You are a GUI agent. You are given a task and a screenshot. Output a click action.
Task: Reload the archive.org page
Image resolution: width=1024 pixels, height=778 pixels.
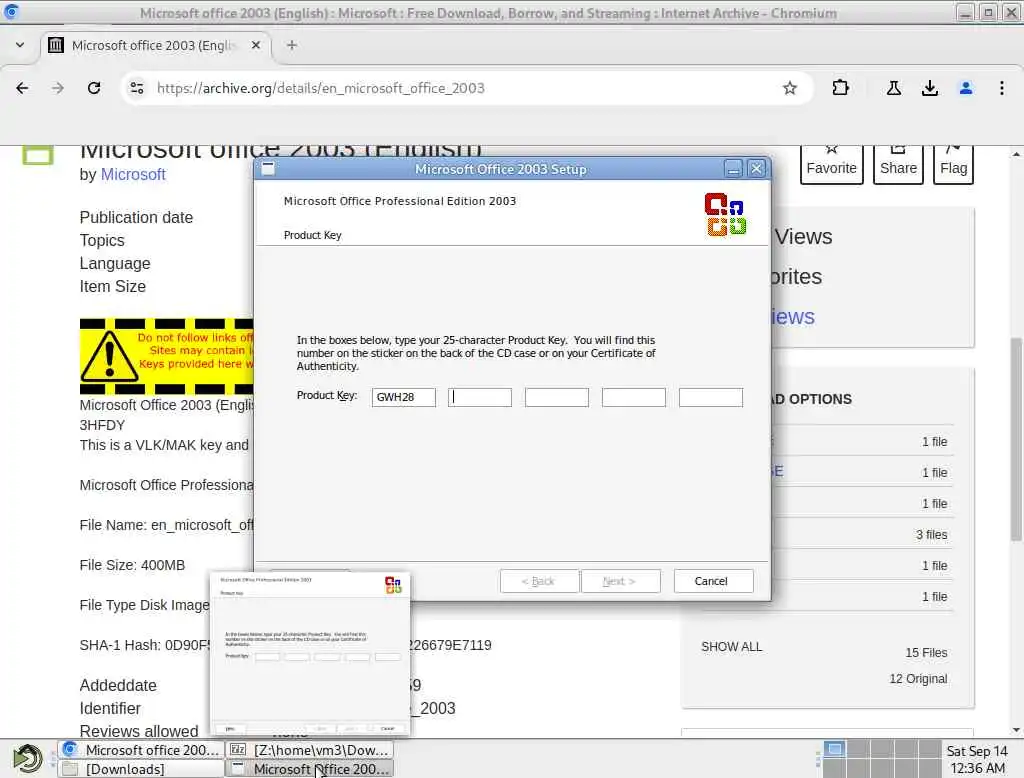pos(94,88)
